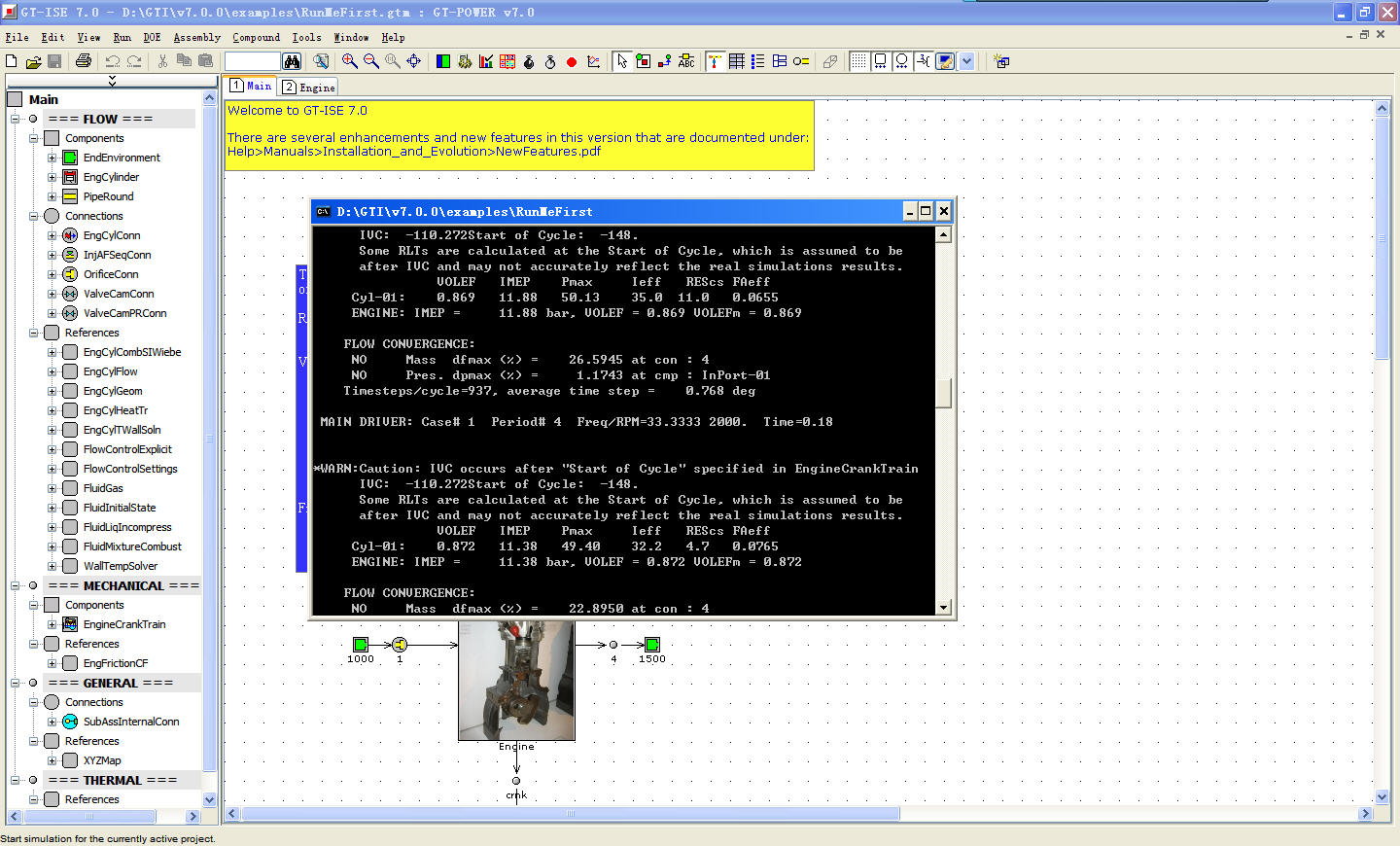Image resolution: width=1400 pixels, height=846 pixels.
Task: Click the search text field in toolbar
Action: [x=253, y=61]
